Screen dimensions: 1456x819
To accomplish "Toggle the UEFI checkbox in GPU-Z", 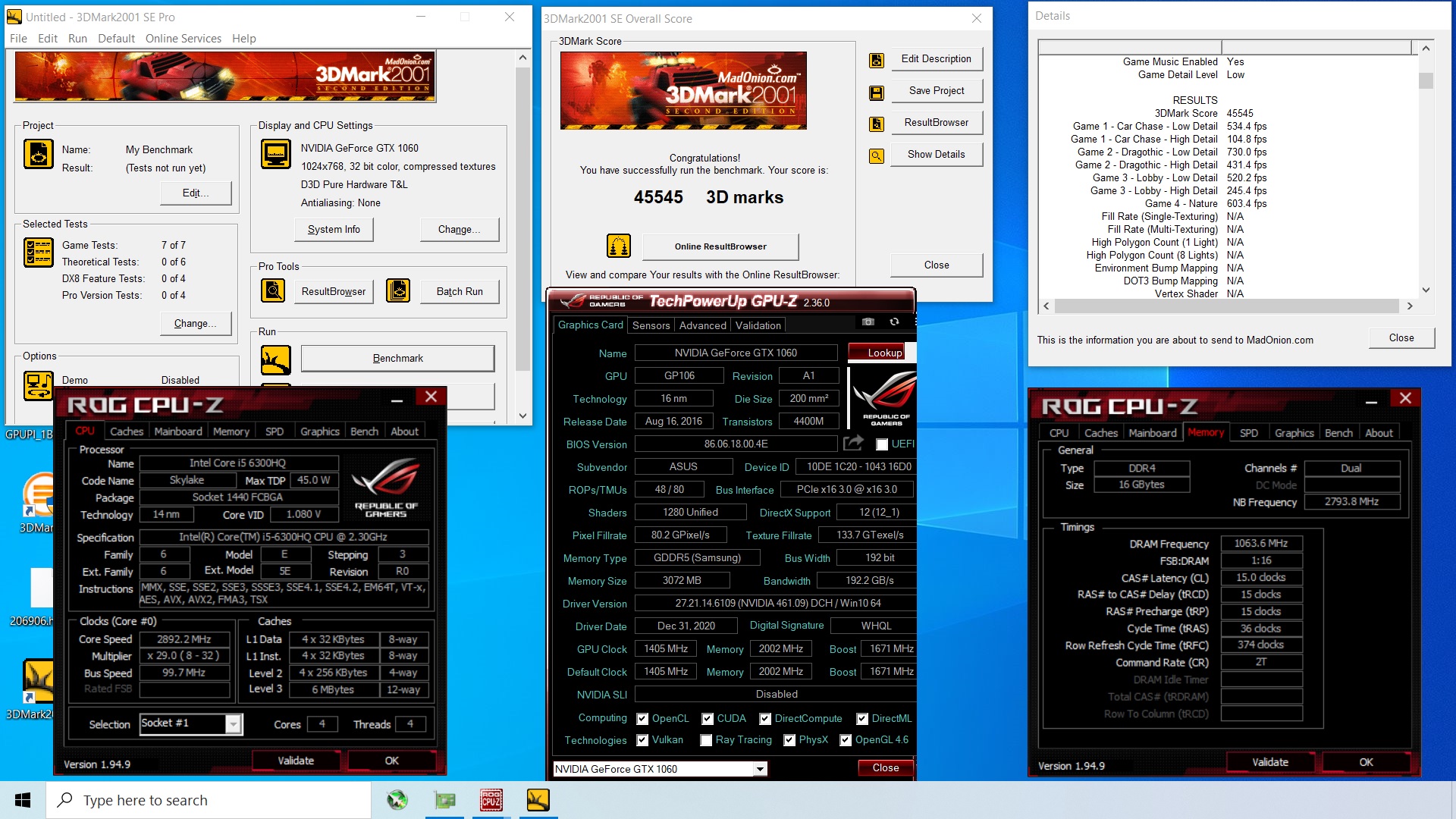I will (x=882, y=444).
